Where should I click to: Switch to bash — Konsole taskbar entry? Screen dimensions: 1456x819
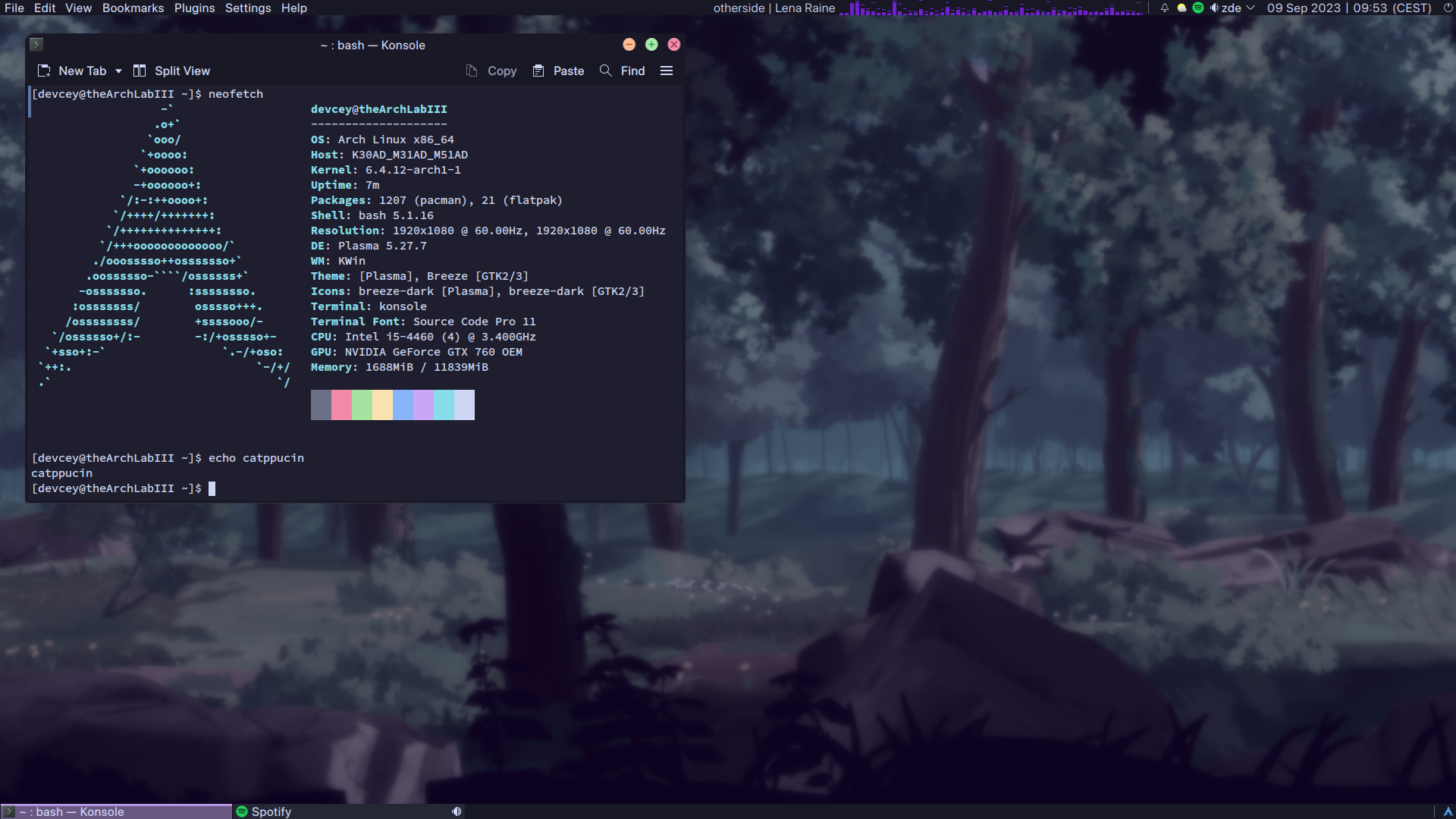(x=116, y=811)
